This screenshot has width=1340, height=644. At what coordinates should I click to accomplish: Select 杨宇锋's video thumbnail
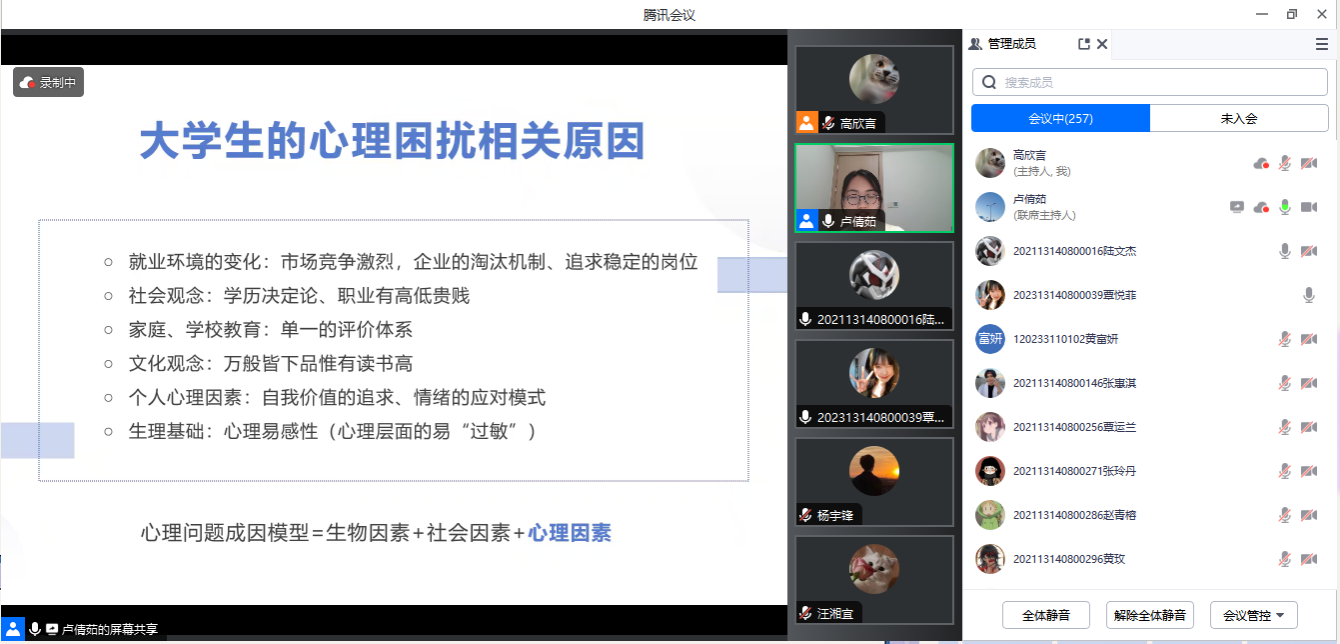click(874, 480)
